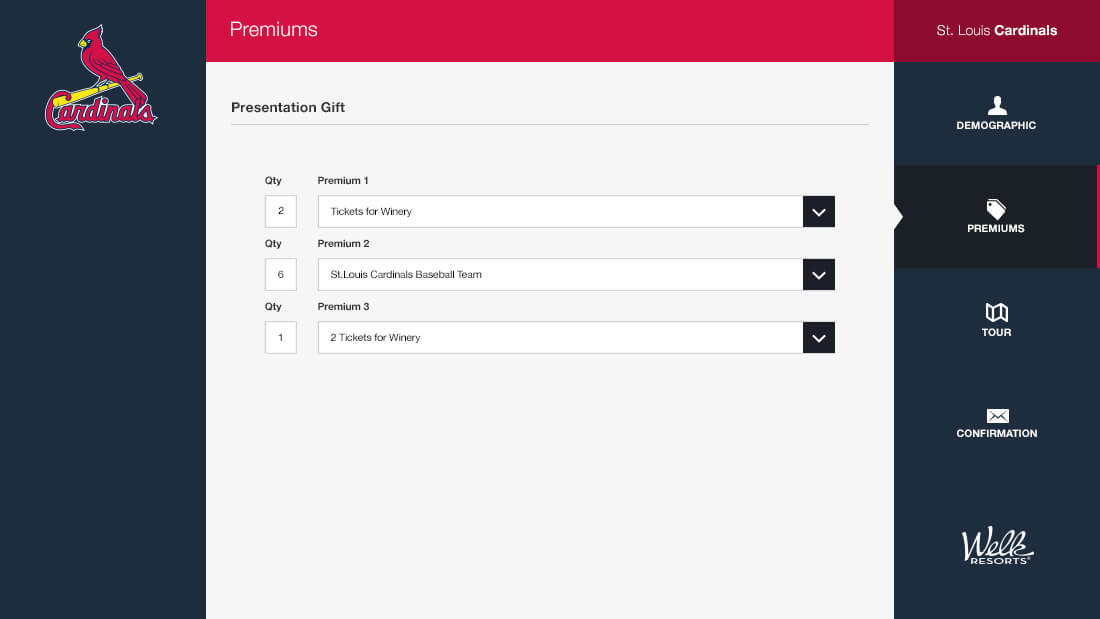Click the Premium 1 quantity field

[x=281, y=211]
